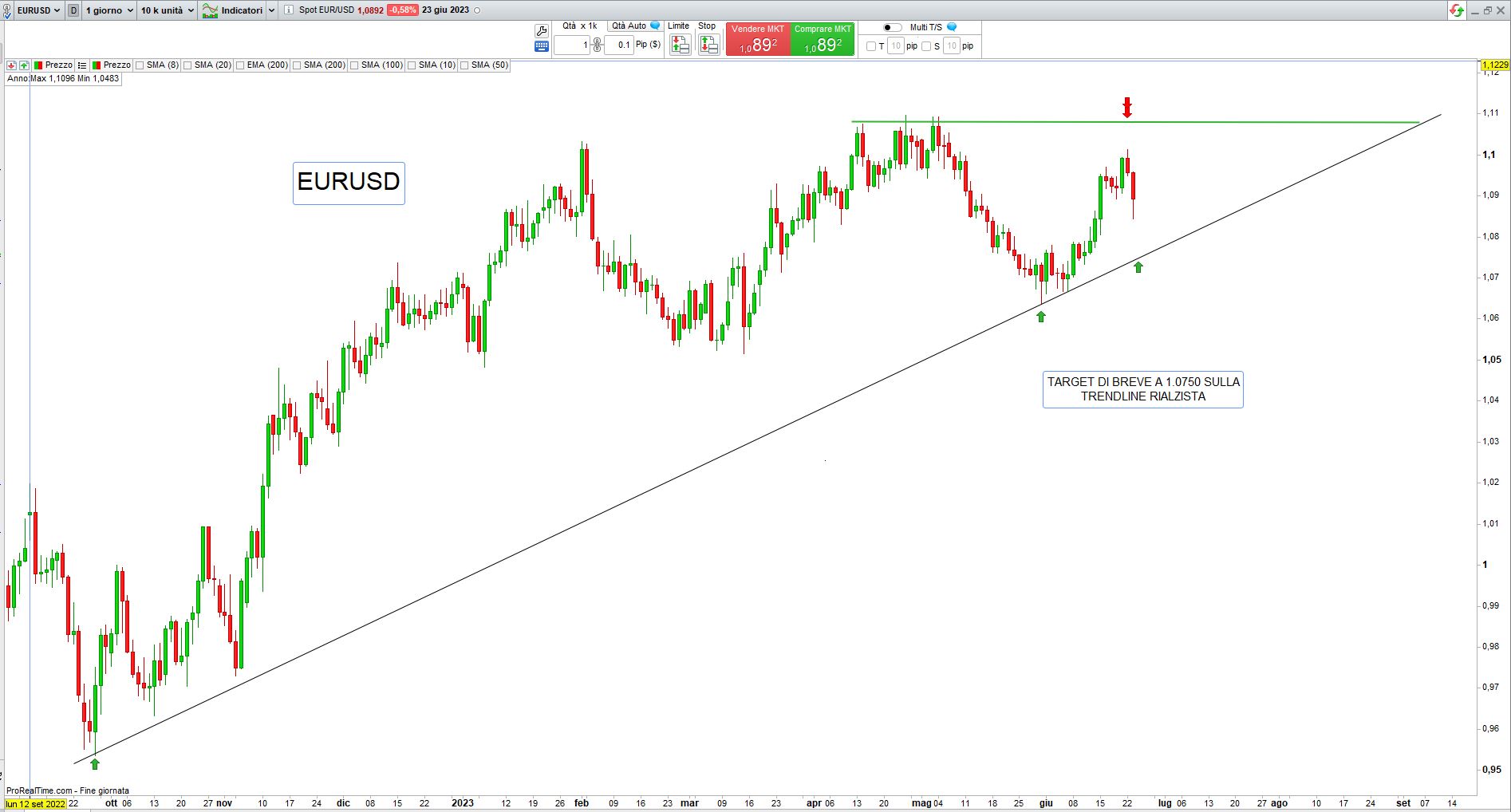Open the 1 giorno timeframe dropdown
Viewport: 1511px width, 812px height.
coord(109,10)
